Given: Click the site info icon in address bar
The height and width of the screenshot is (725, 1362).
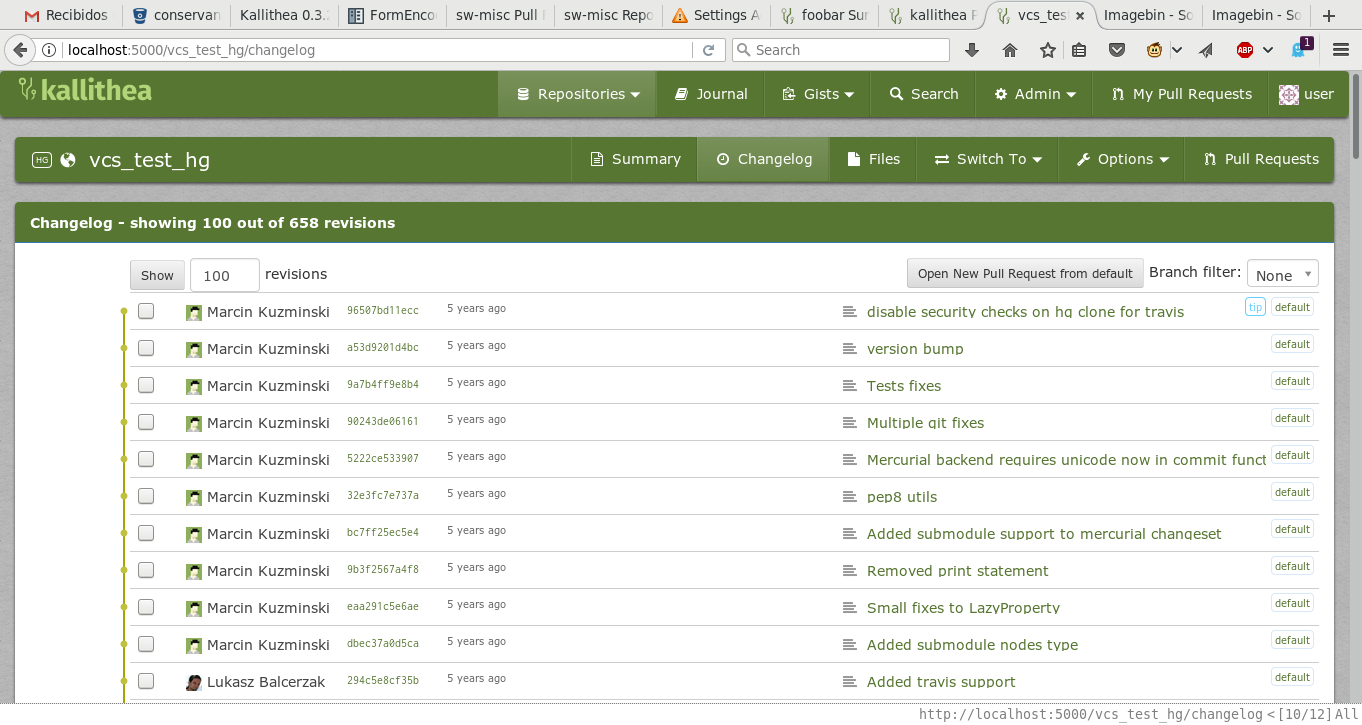Looking at the screenshot, I should pos(49,50).
